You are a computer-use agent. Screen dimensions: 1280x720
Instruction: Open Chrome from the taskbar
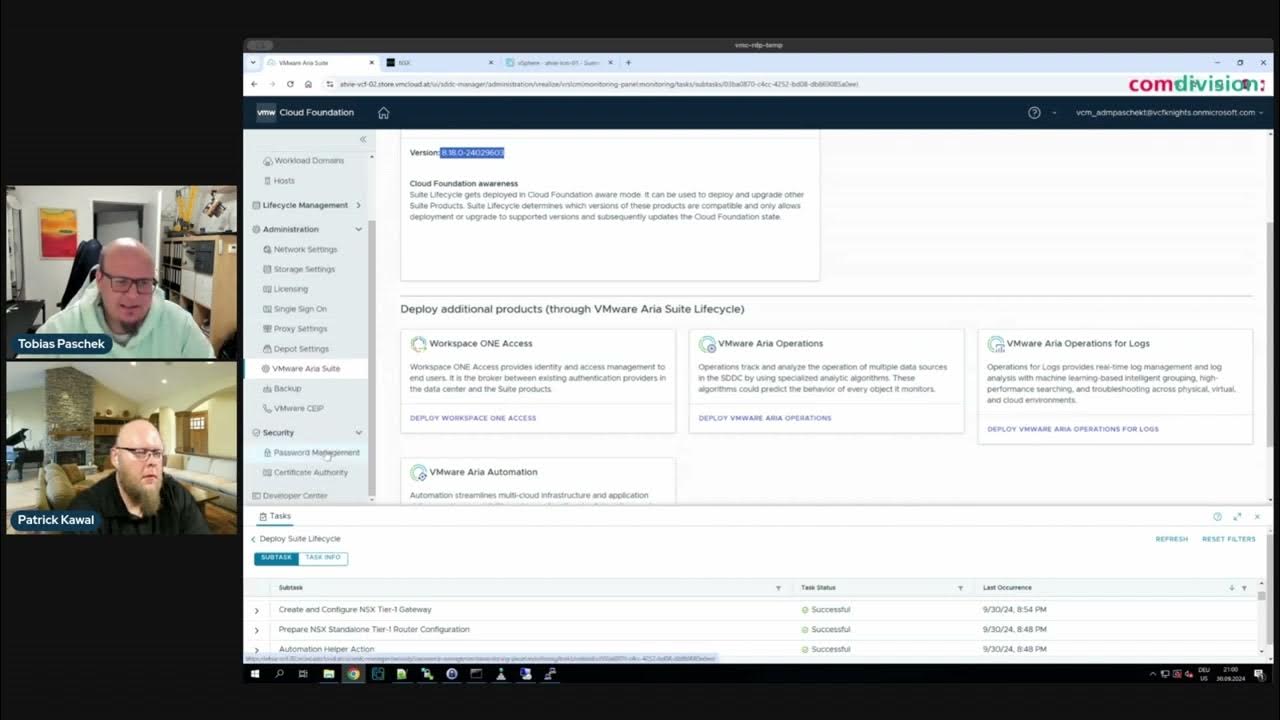tap(353, 674)
